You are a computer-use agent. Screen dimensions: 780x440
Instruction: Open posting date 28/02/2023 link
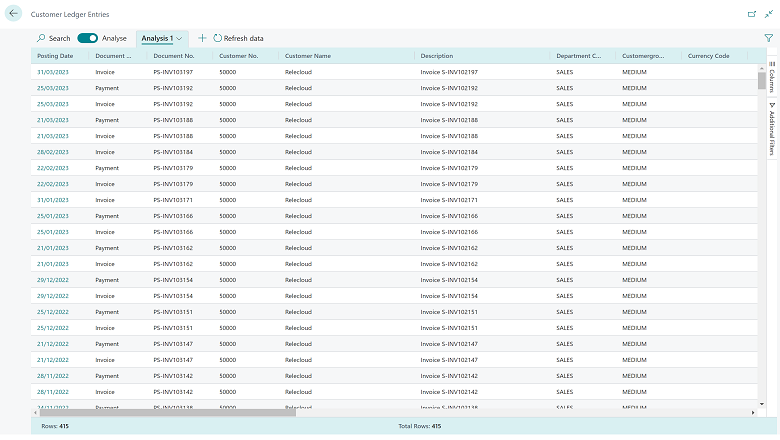pyautogui.click(x=53, y=152)
